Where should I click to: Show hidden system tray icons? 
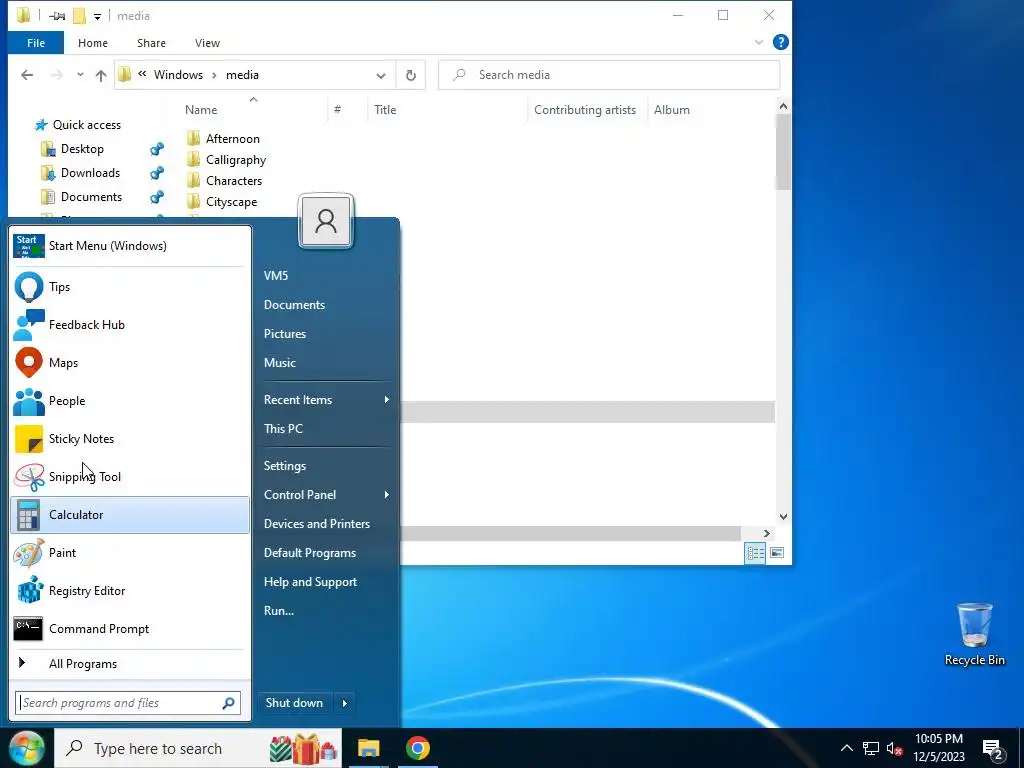(x=846, y=748)
